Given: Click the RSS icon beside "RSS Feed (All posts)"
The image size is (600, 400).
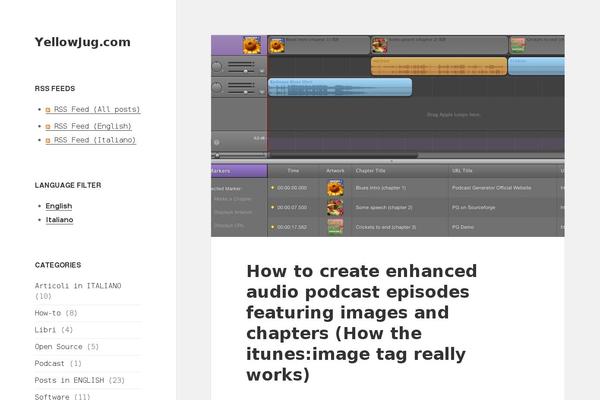Looking at the screenshot, I should [x=48, y=110].
